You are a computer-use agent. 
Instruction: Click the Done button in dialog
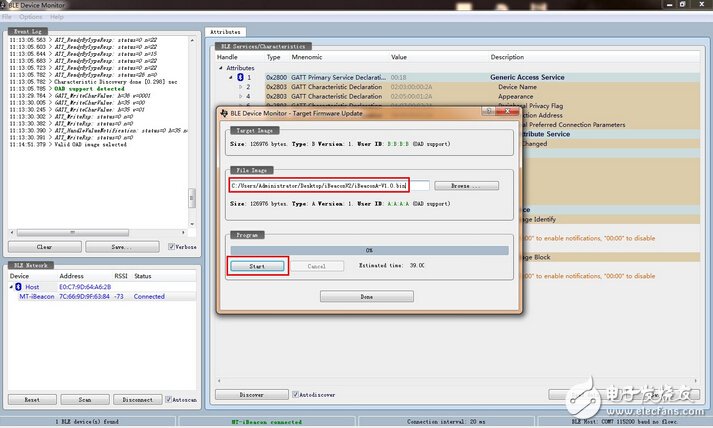367,297
